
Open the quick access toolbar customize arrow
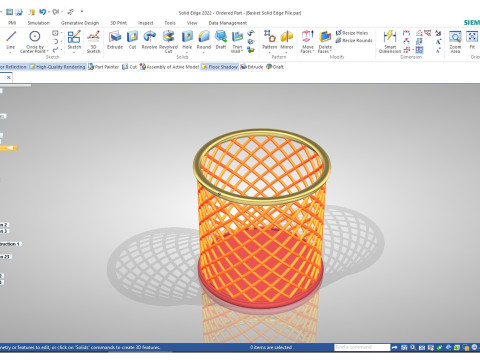[x=82, y=12]
